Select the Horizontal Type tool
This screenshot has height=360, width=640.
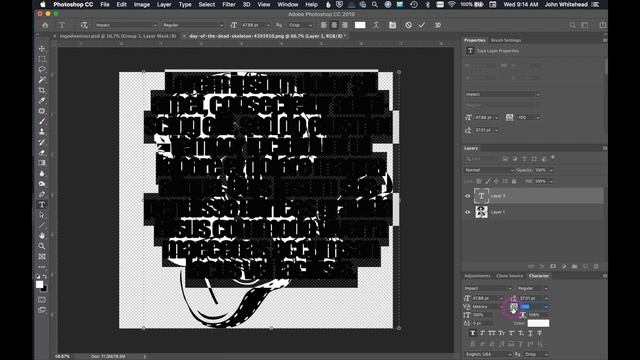42,205
